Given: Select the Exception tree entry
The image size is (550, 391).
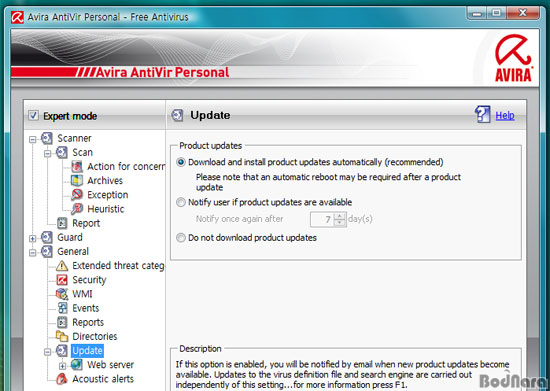Looking at the screenshot, I should (108, 195).
